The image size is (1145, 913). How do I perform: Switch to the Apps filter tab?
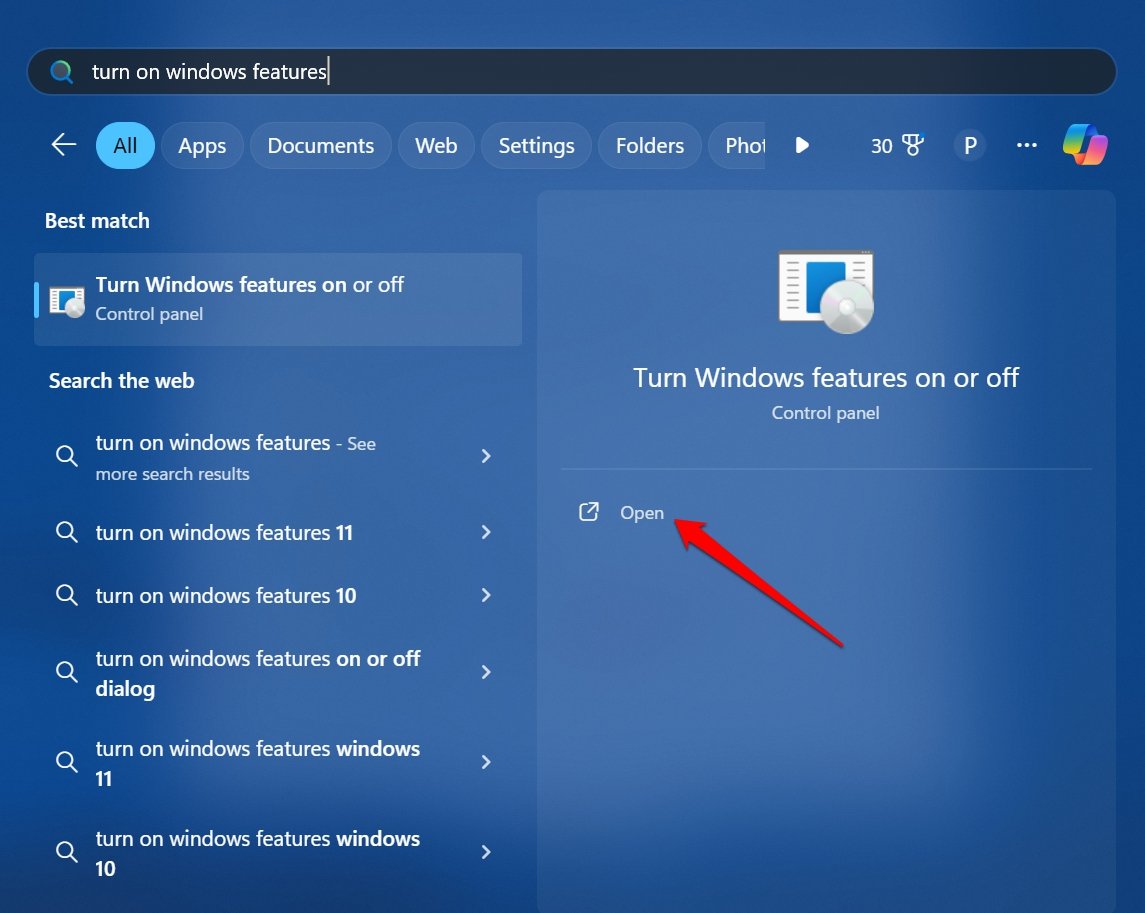point(202,145)
